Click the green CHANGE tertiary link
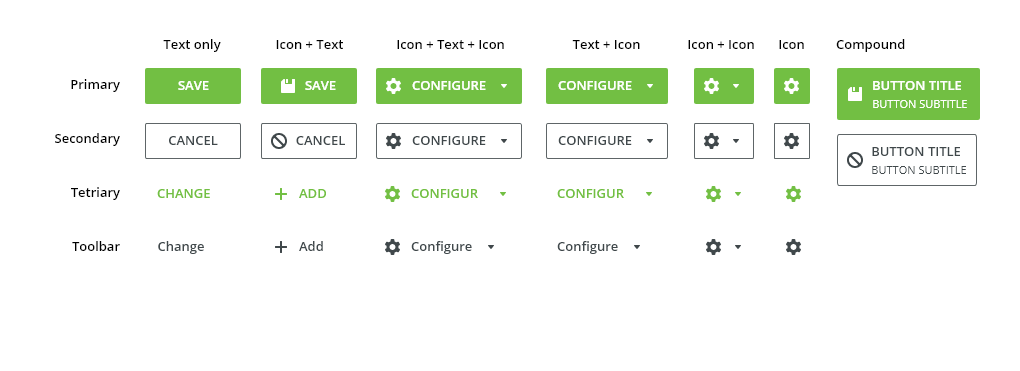Image resolution: width=1020 pixels, height=371 pixels. (184, 194)
